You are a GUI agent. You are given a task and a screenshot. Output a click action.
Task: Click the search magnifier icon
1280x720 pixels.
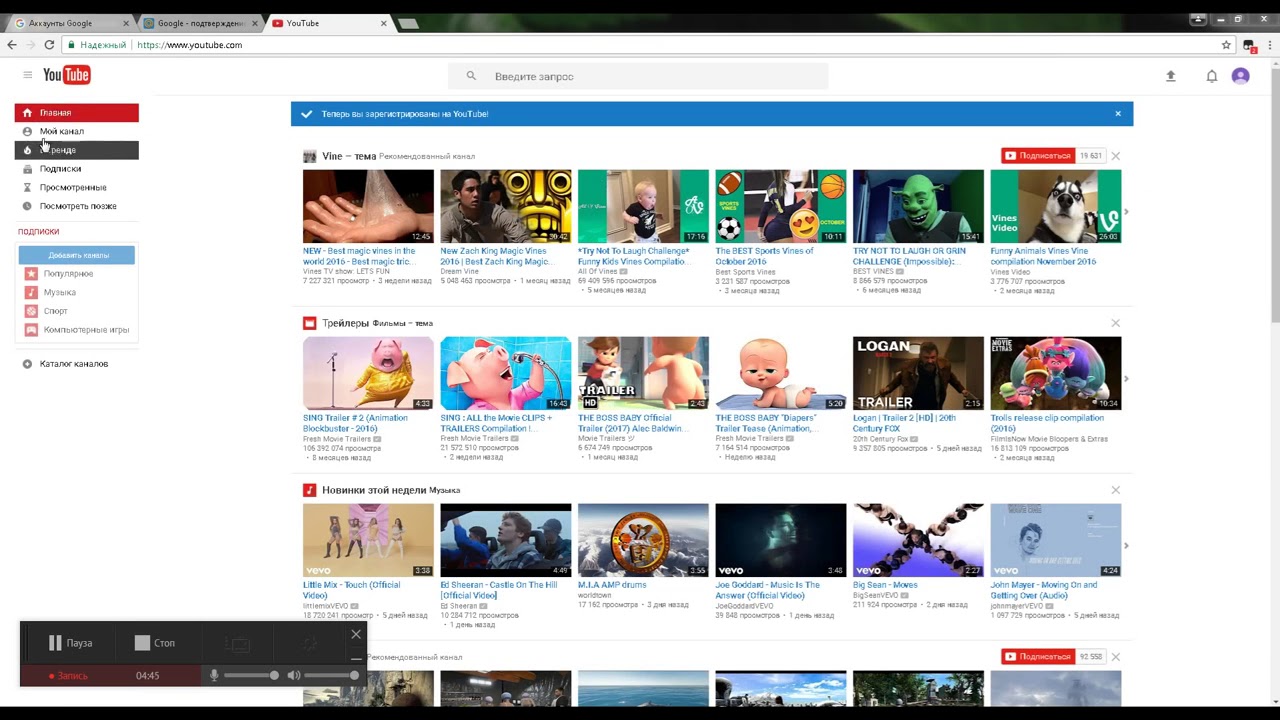tap(471, 76)
